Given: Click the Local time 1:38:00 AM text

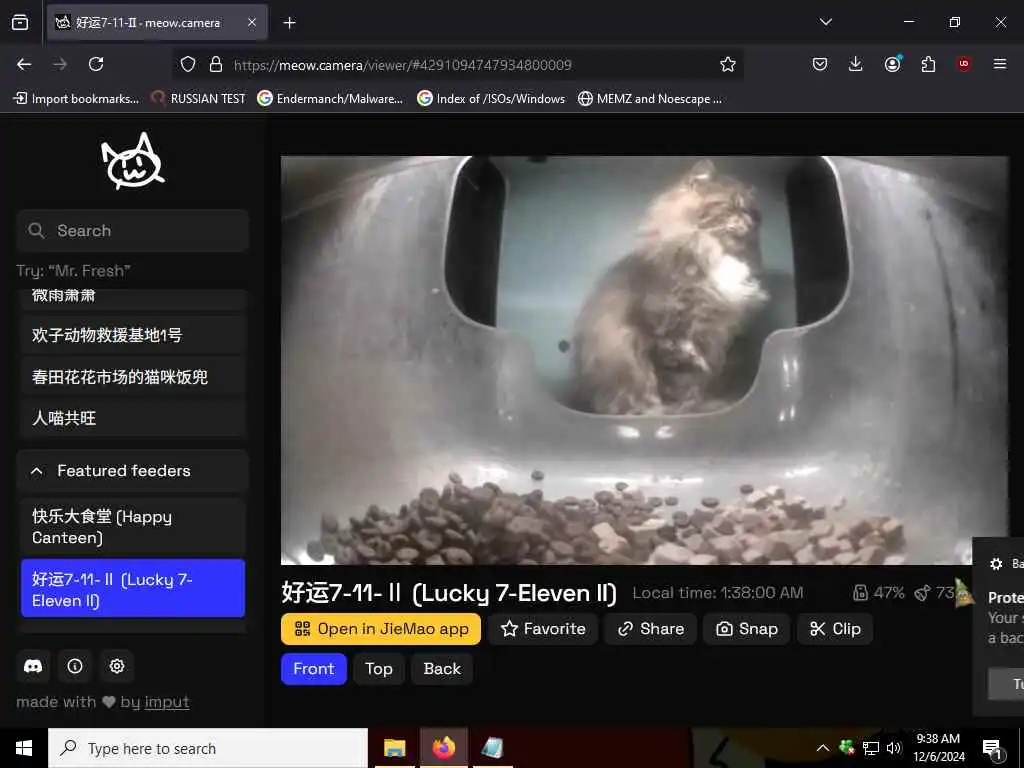Looking at the screenshot, I should (x=718, y=593).
